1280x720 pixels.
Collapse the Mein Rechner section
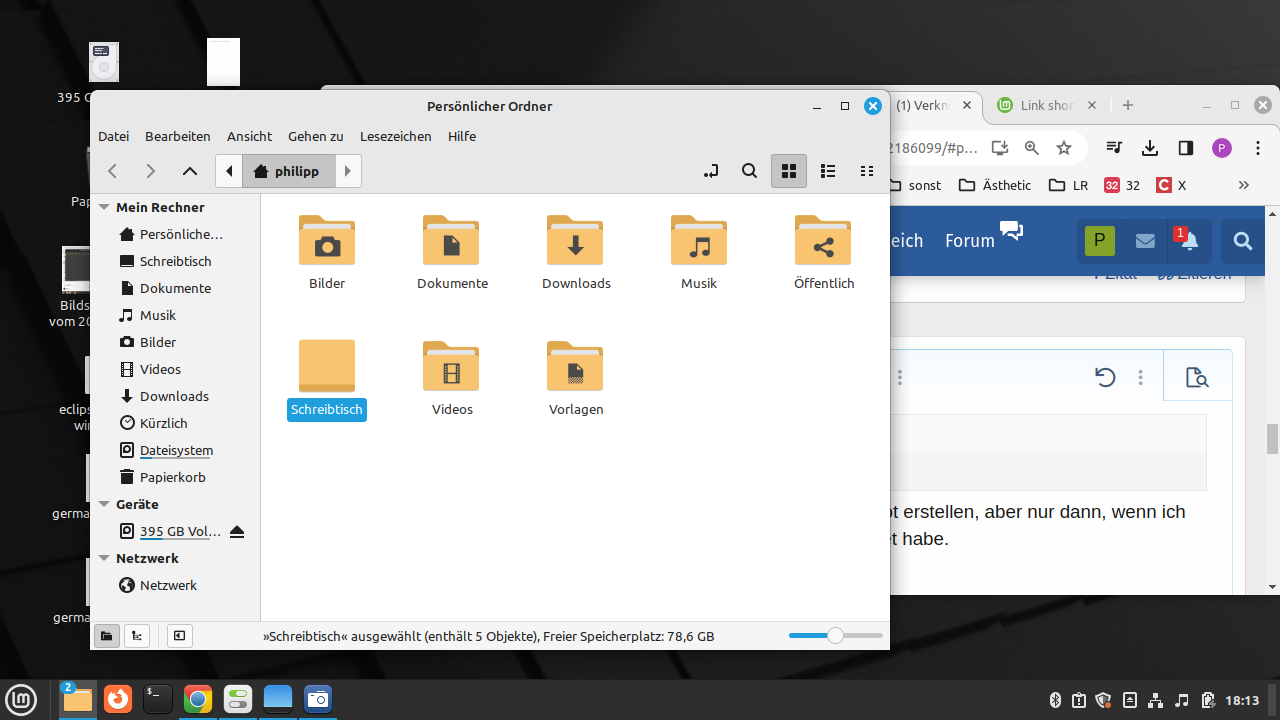pyautogui.click(x=104, y=207)
